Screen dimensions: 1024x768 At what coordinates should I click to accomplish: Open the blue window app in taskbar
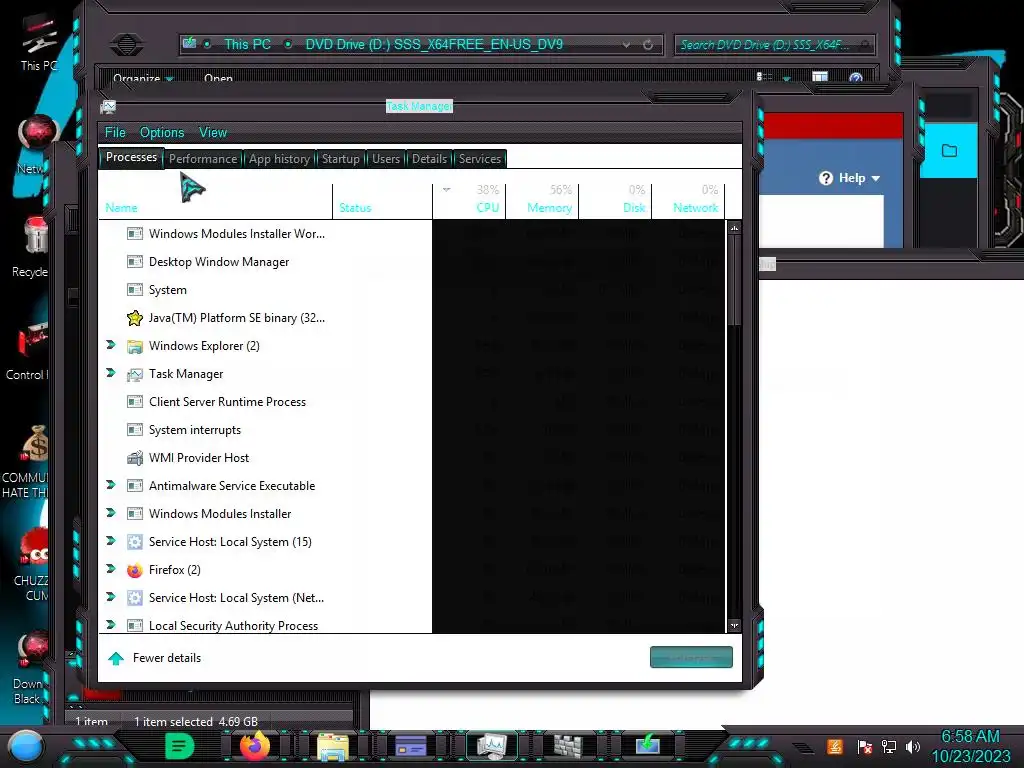click(411, 746)
